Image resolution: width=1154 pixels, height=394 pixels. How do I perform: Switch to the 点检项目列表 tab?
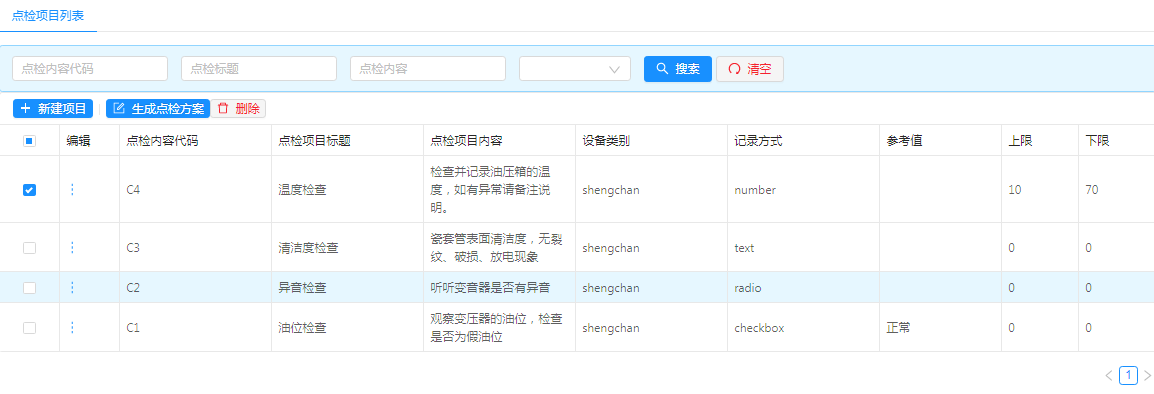[48, 15]
